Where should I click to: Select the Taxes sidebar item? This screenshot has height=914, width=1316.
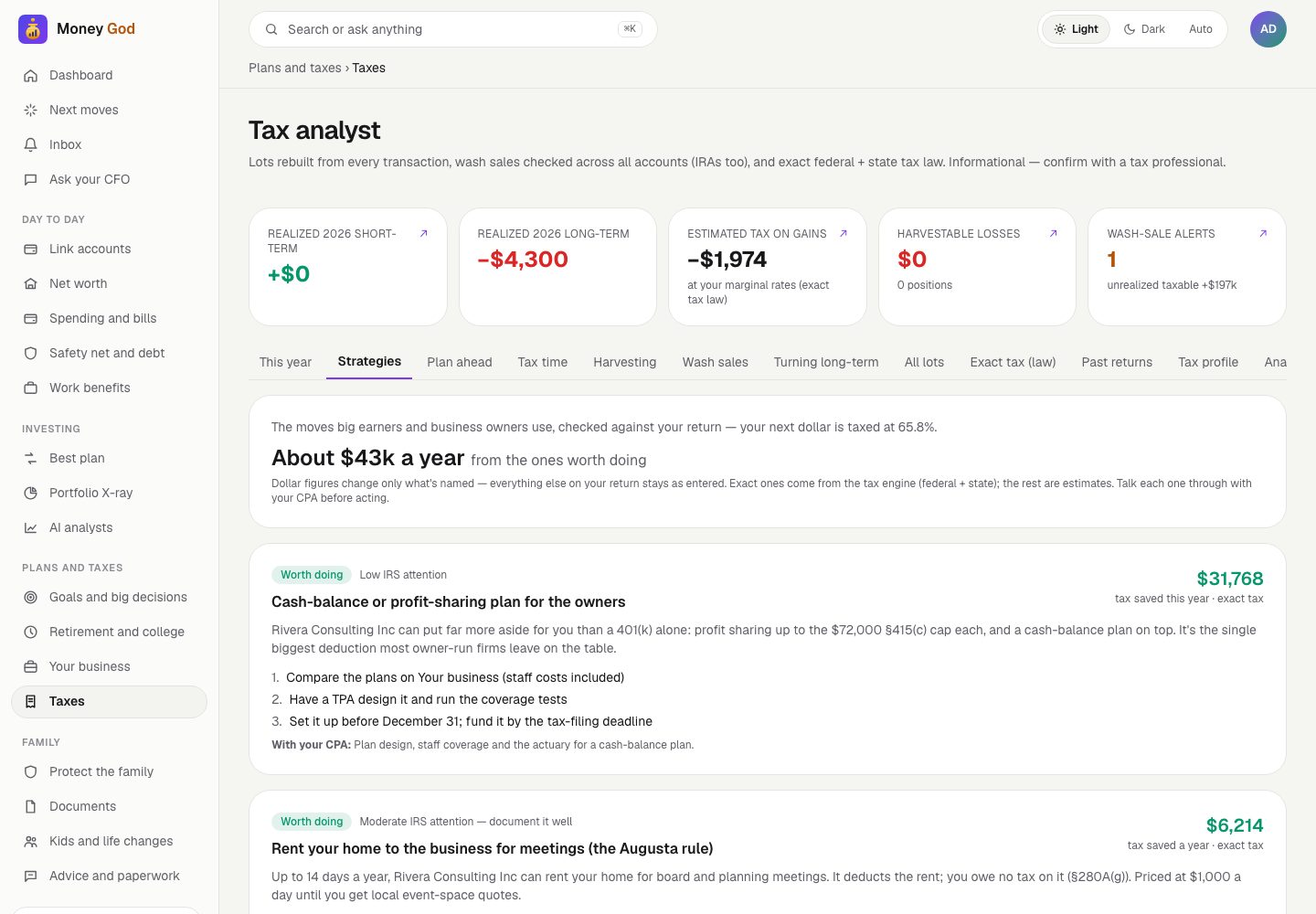click(109, 701)
